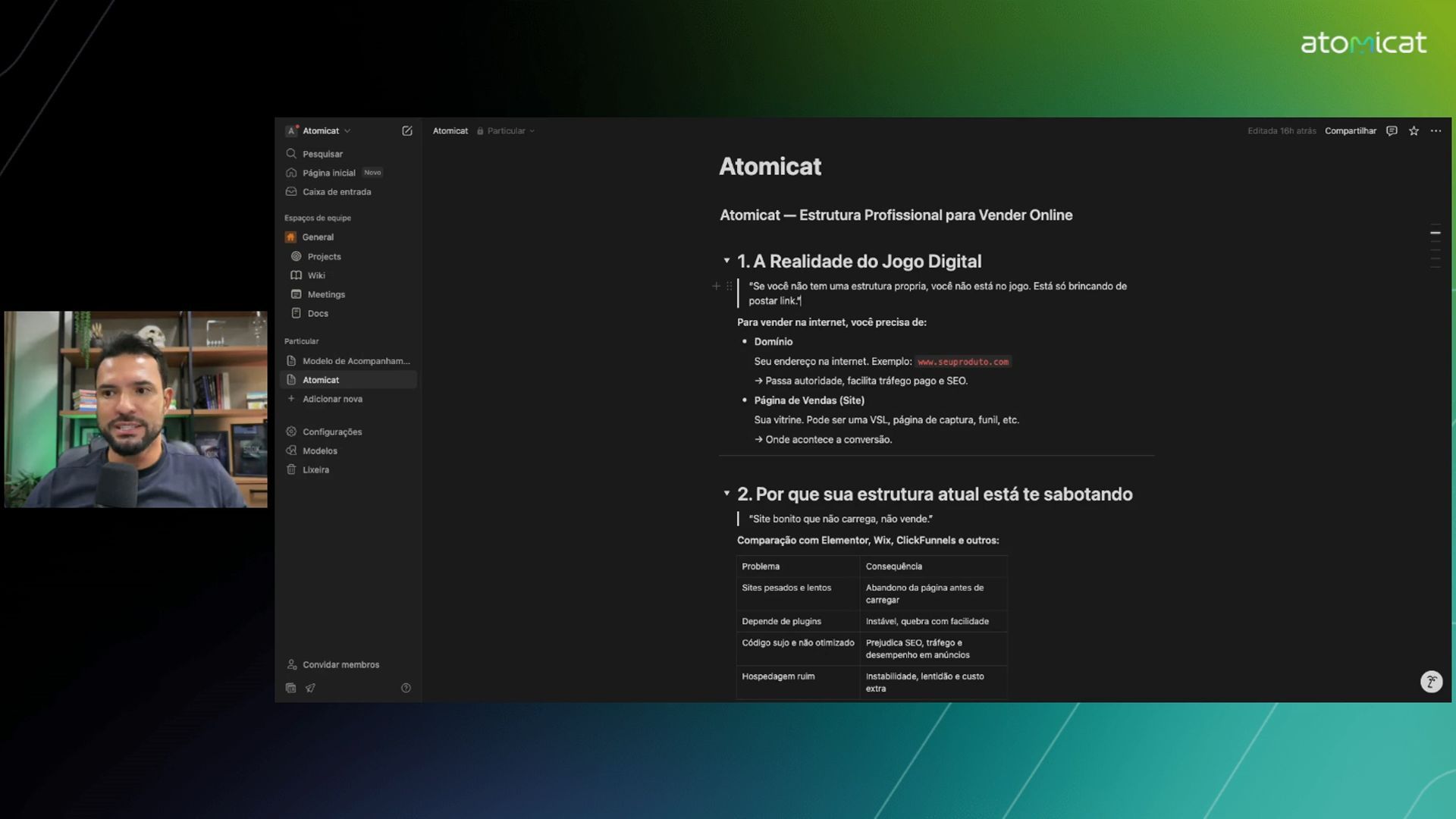Image resolution: width=1456 pixels, height=819 pixels.
Task: Click the Wiki book icon
Action: coord(296,275)
